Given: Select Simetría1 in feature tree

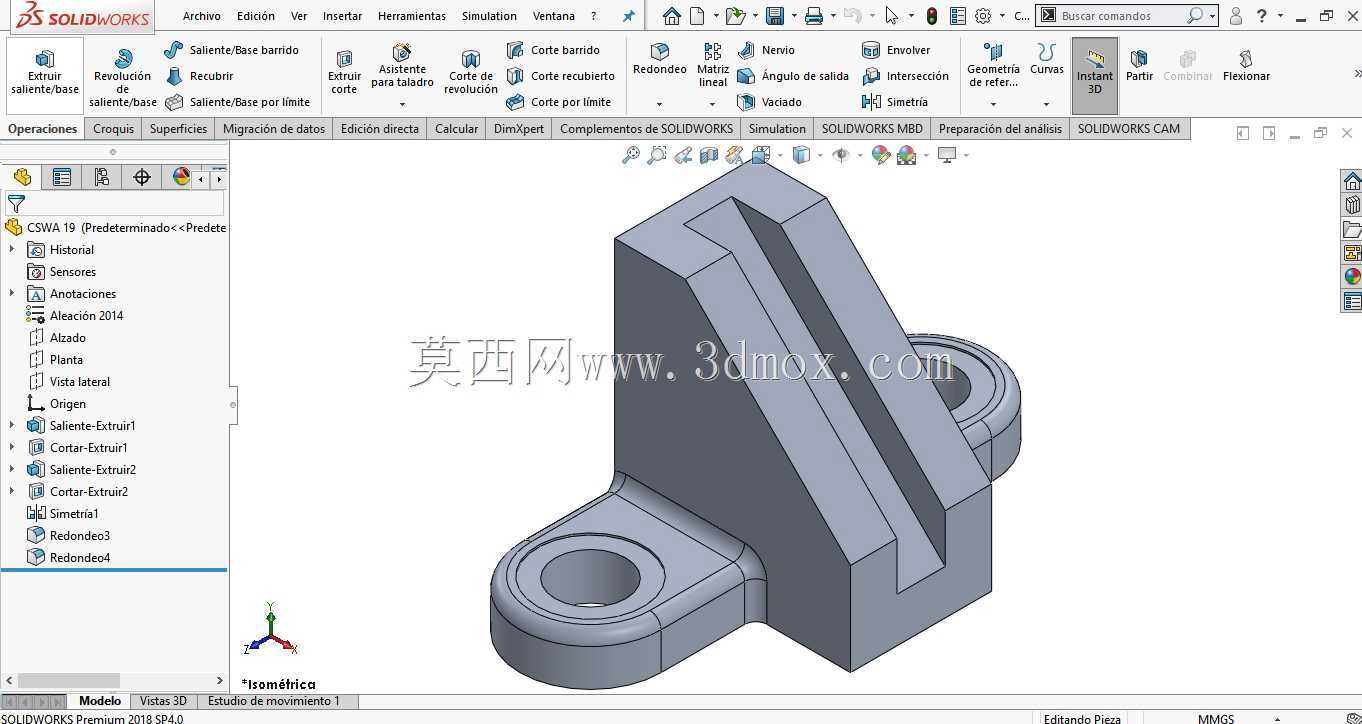Looking at the screenshot, I should tap(63, 514).
